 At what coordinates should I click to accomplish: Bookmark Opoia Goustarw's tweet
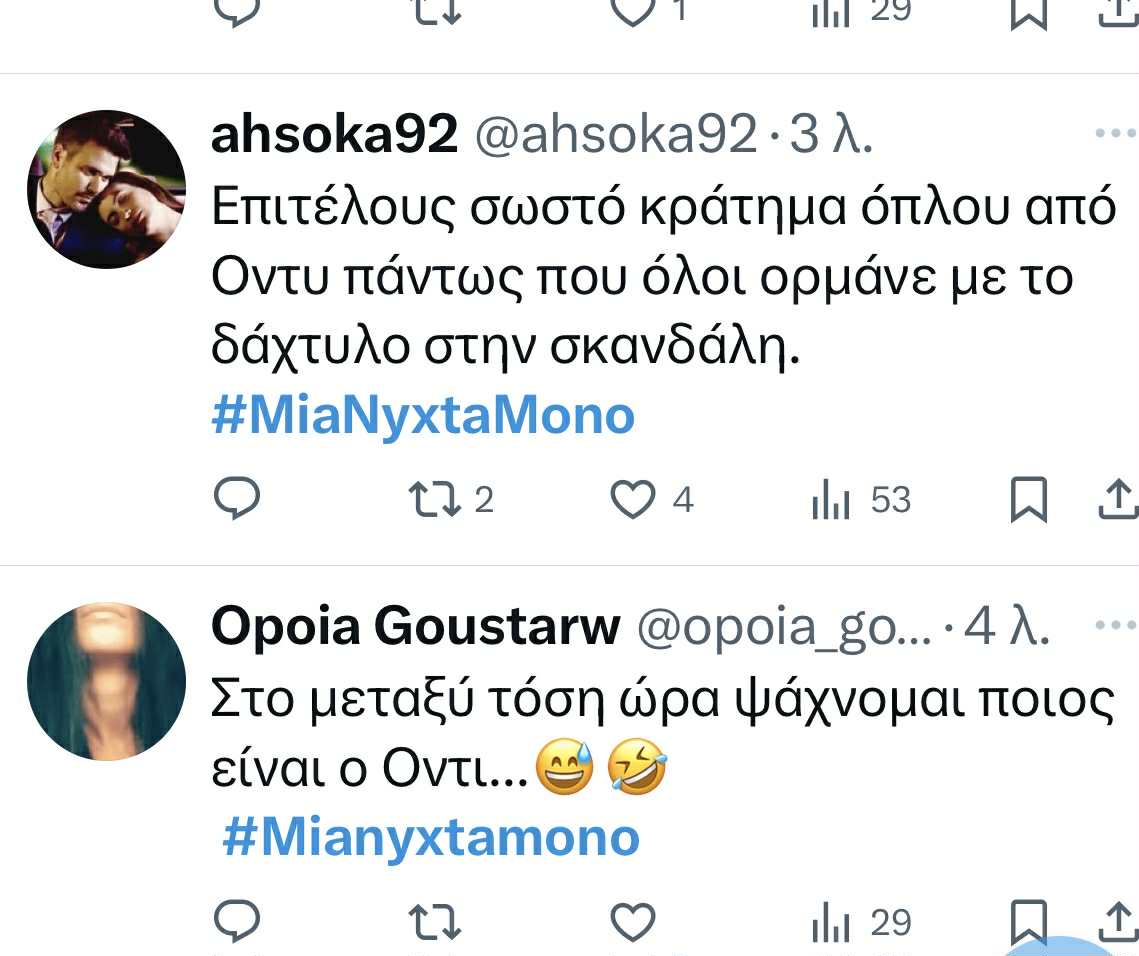[x=1028, y=920]
